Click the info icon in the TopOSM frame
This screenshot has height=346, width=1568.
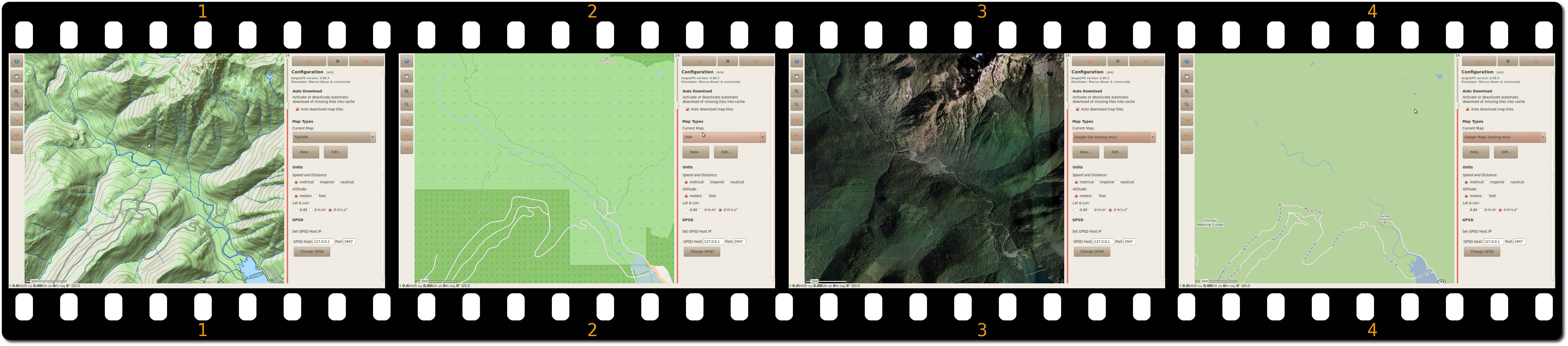(x=16, y=61)
